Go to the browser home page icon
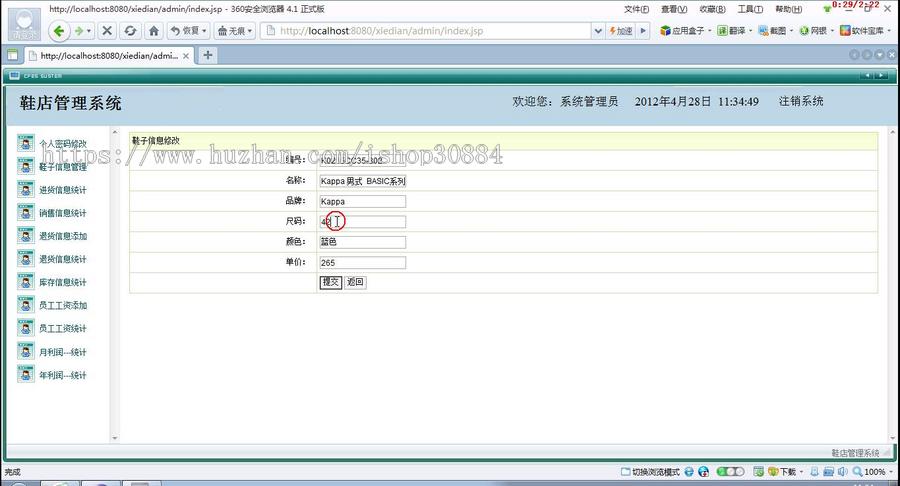900x486 pixels. coord(154,31)
